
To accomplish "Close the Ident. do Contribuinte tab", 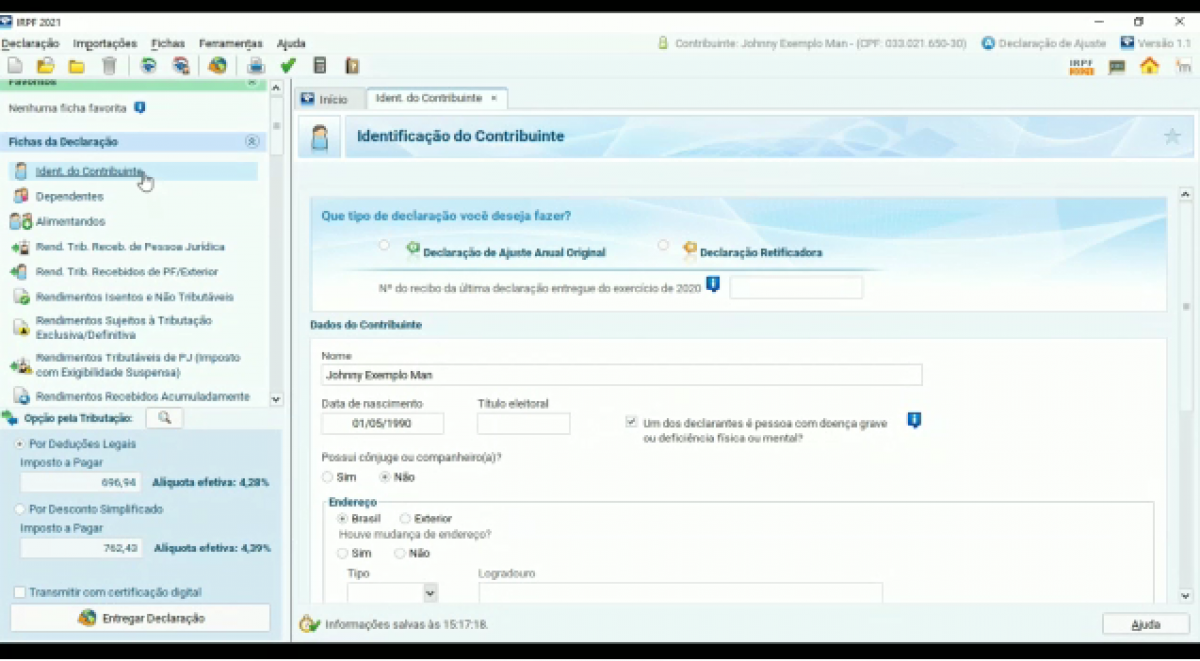I will [494, 98].
